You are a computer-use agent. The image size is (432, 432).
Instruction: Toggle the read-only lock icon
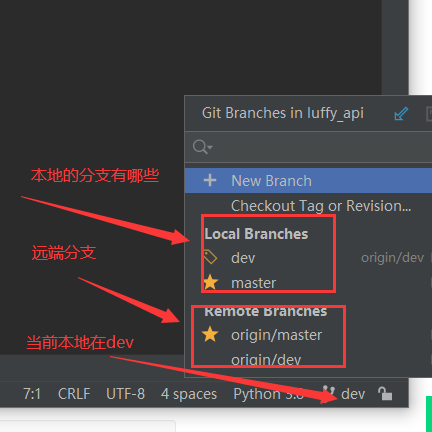tap(385, 393)
